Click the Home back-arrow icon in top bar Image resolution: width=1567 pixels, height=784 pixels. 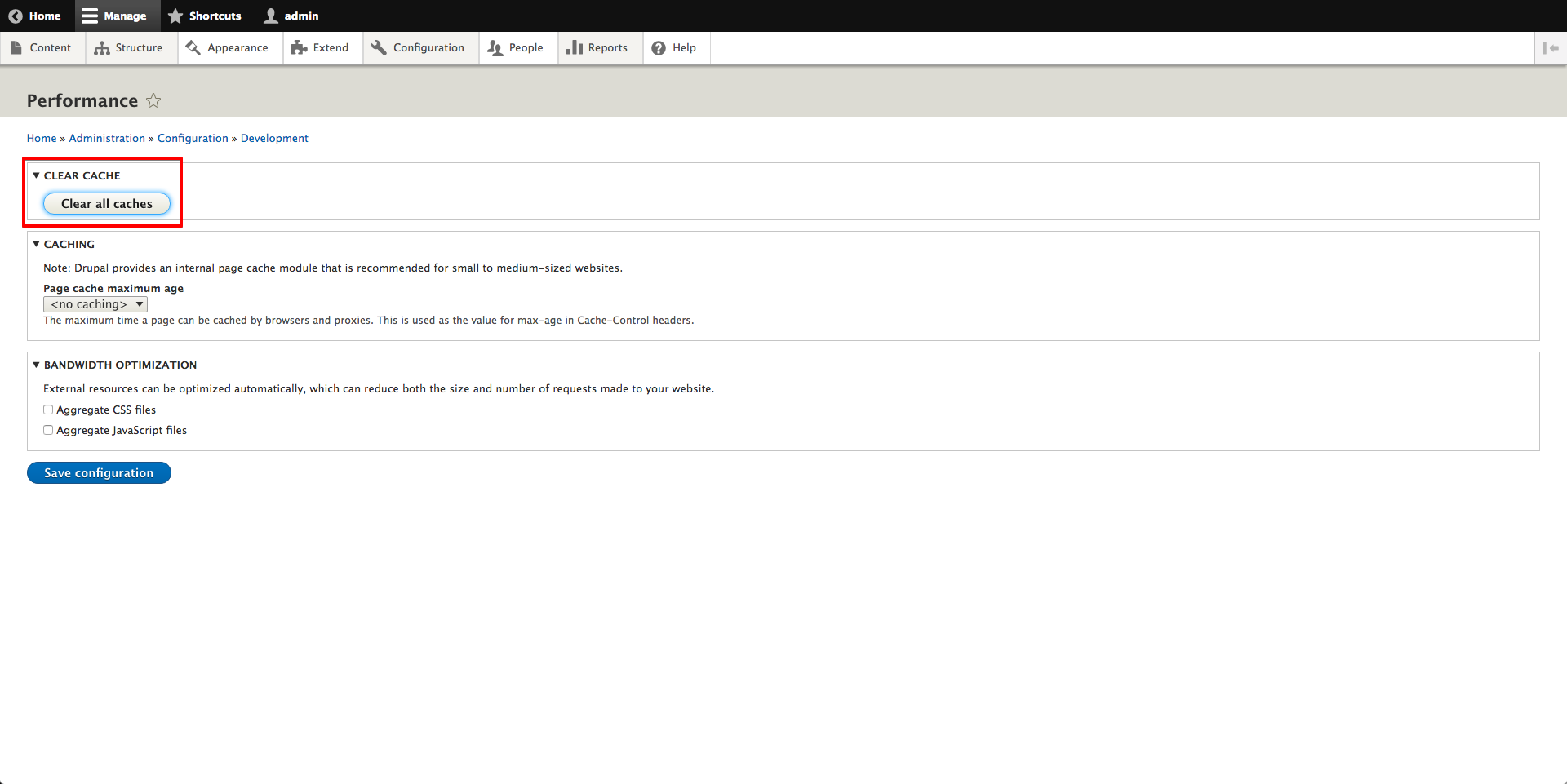click(16, 16)
